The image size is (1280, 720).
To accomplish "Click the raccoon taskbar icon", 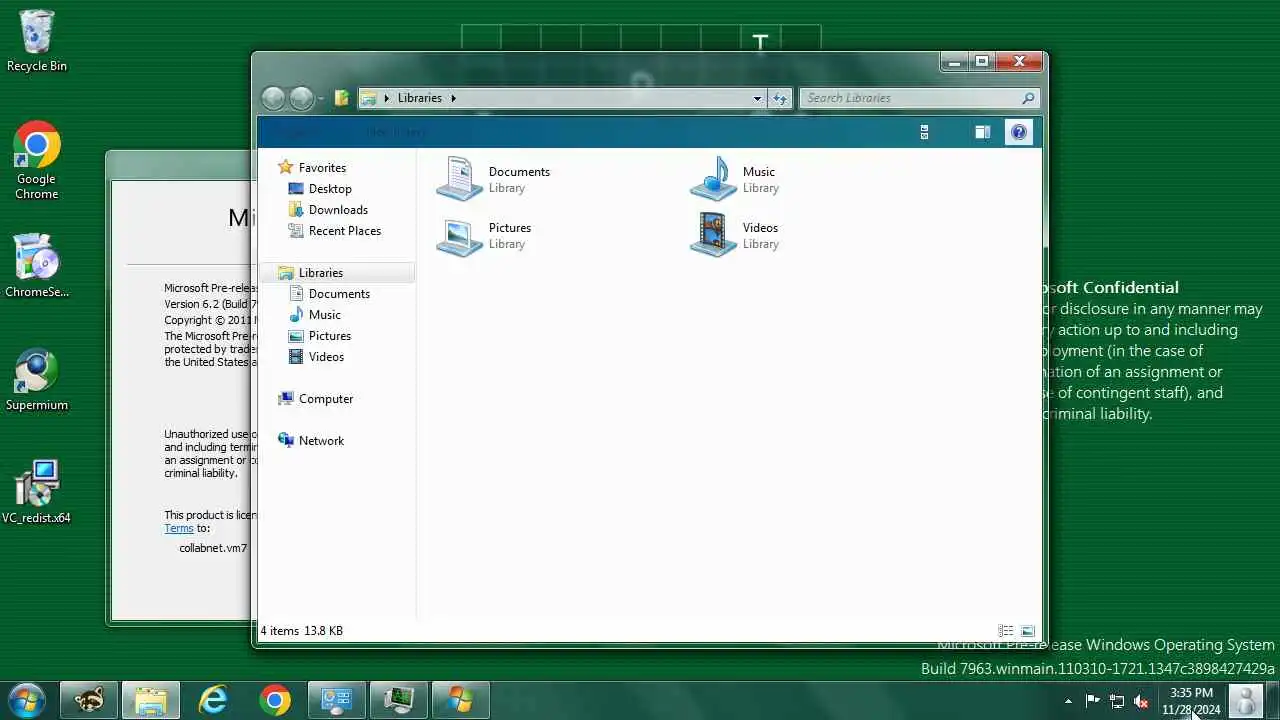I will click(89, 700).
